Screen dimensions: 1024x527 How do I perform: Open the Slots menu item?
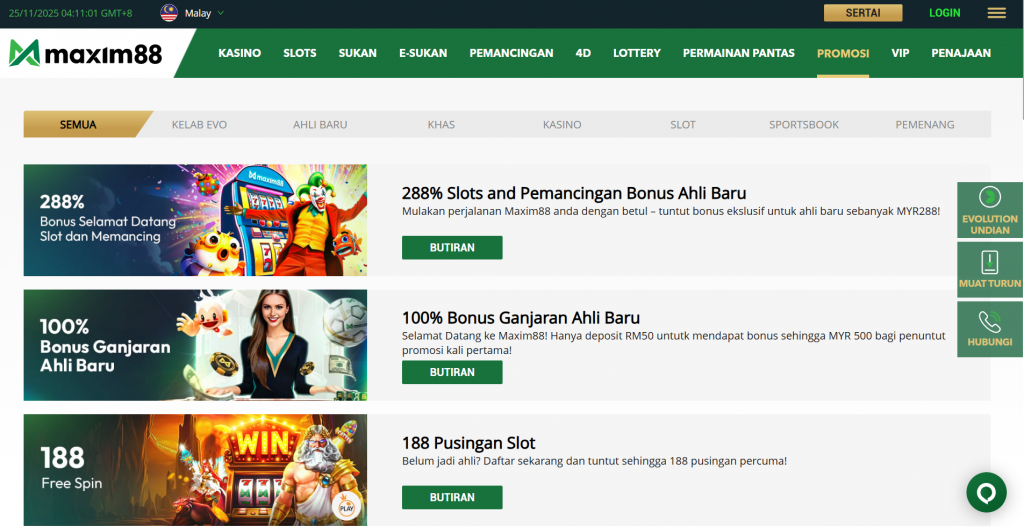point(299,53)
